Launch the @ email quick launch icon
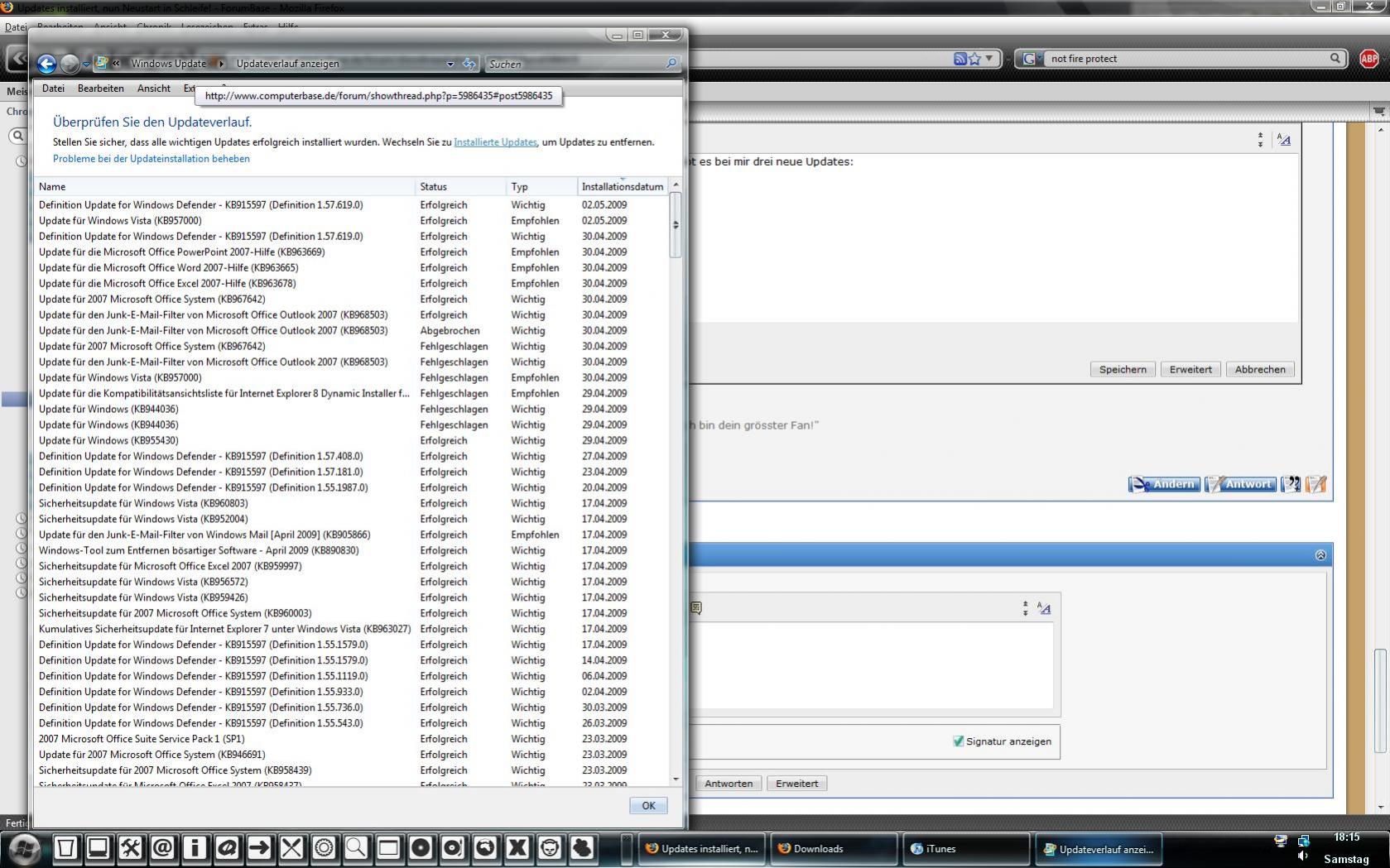The height and width of the screenshot is (868, 1390). pos(163,847)
